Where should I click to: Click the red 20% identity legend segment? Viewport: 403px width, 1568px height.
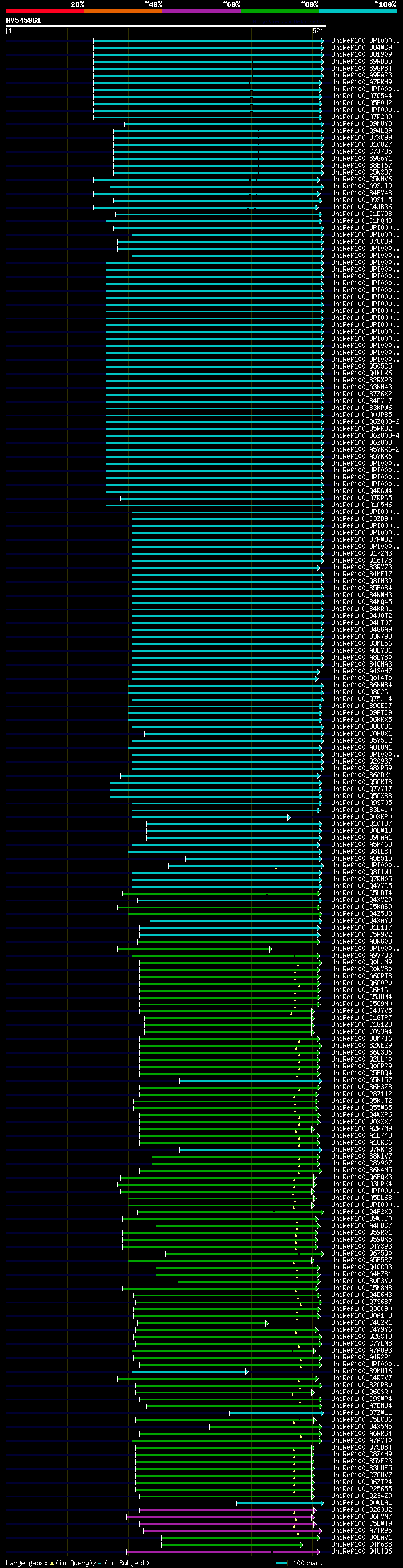[45, 11]
